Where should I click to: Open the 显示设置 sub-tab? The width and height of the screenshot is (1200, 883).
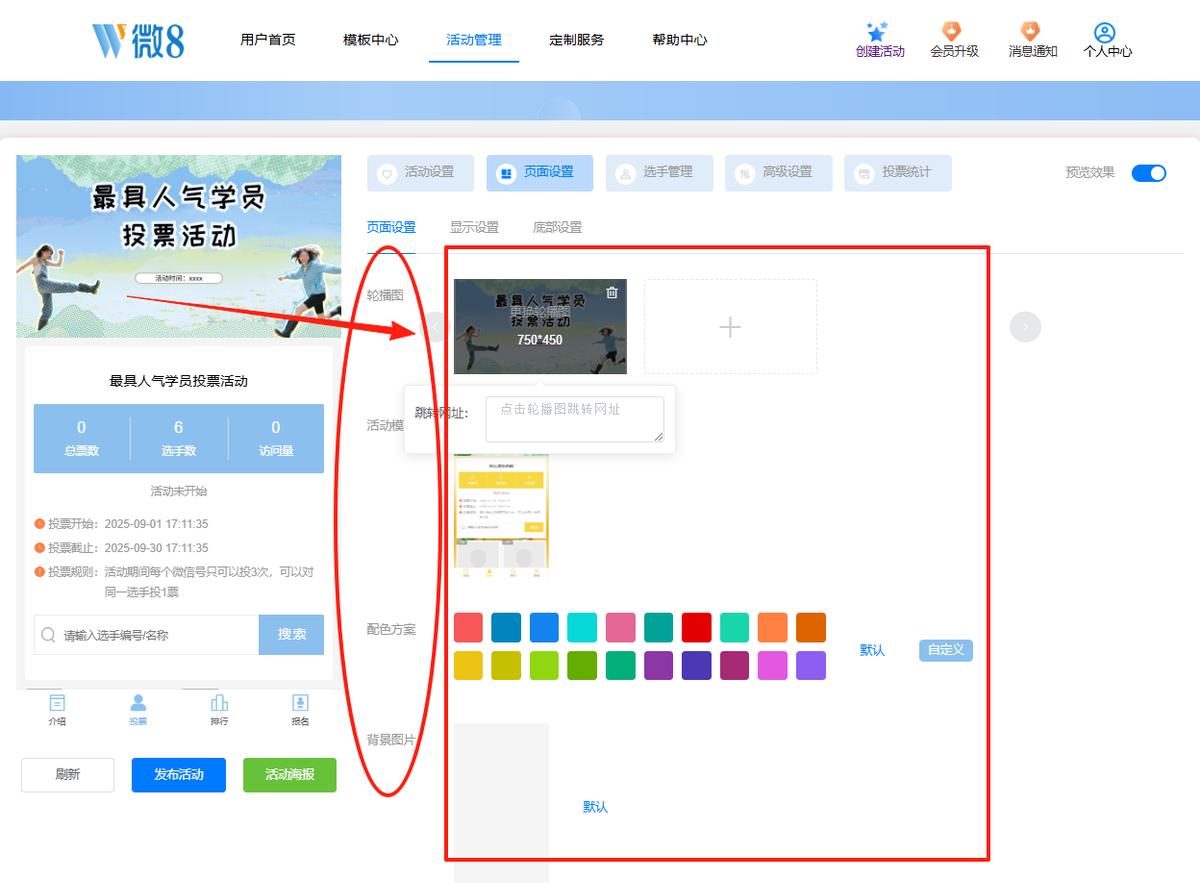coord(474,227)
